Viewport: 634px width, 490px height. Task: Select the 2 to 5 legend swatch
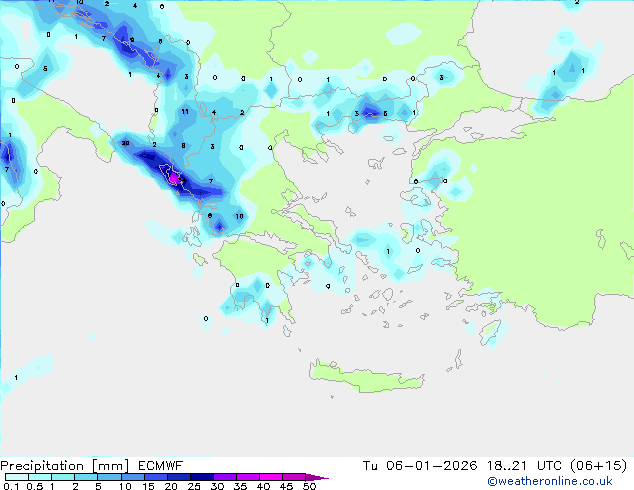pyautogui.click(x=86, y=477)
